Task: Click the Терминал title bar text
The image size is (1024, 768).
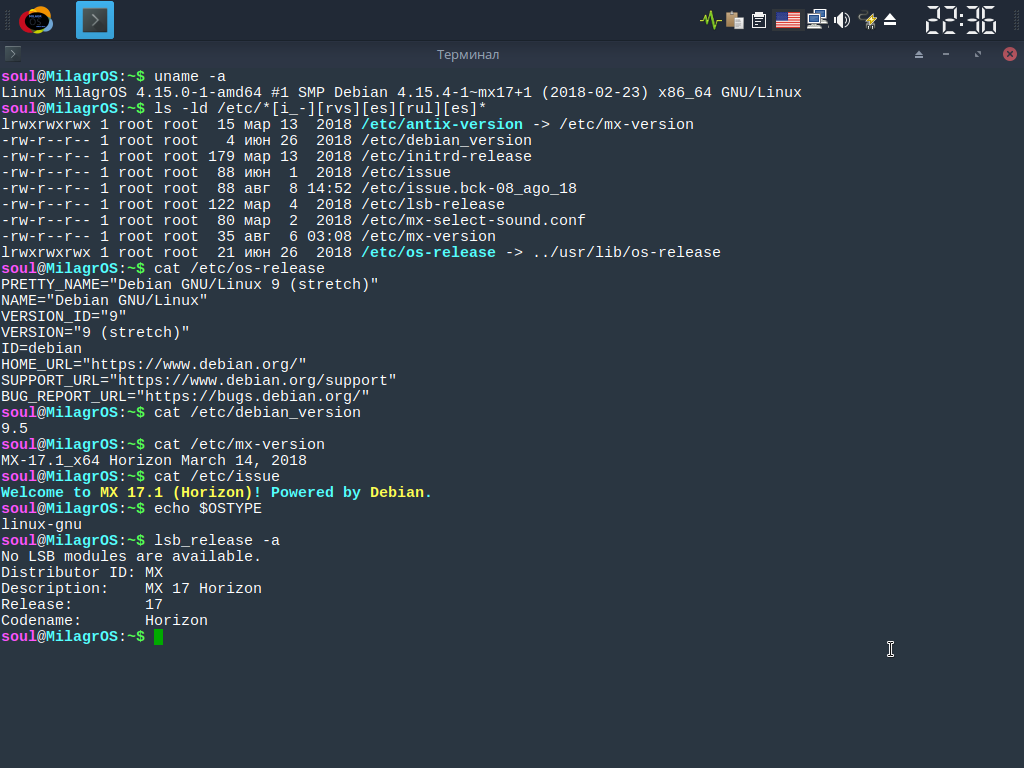Action: click(x=468, y=55)
